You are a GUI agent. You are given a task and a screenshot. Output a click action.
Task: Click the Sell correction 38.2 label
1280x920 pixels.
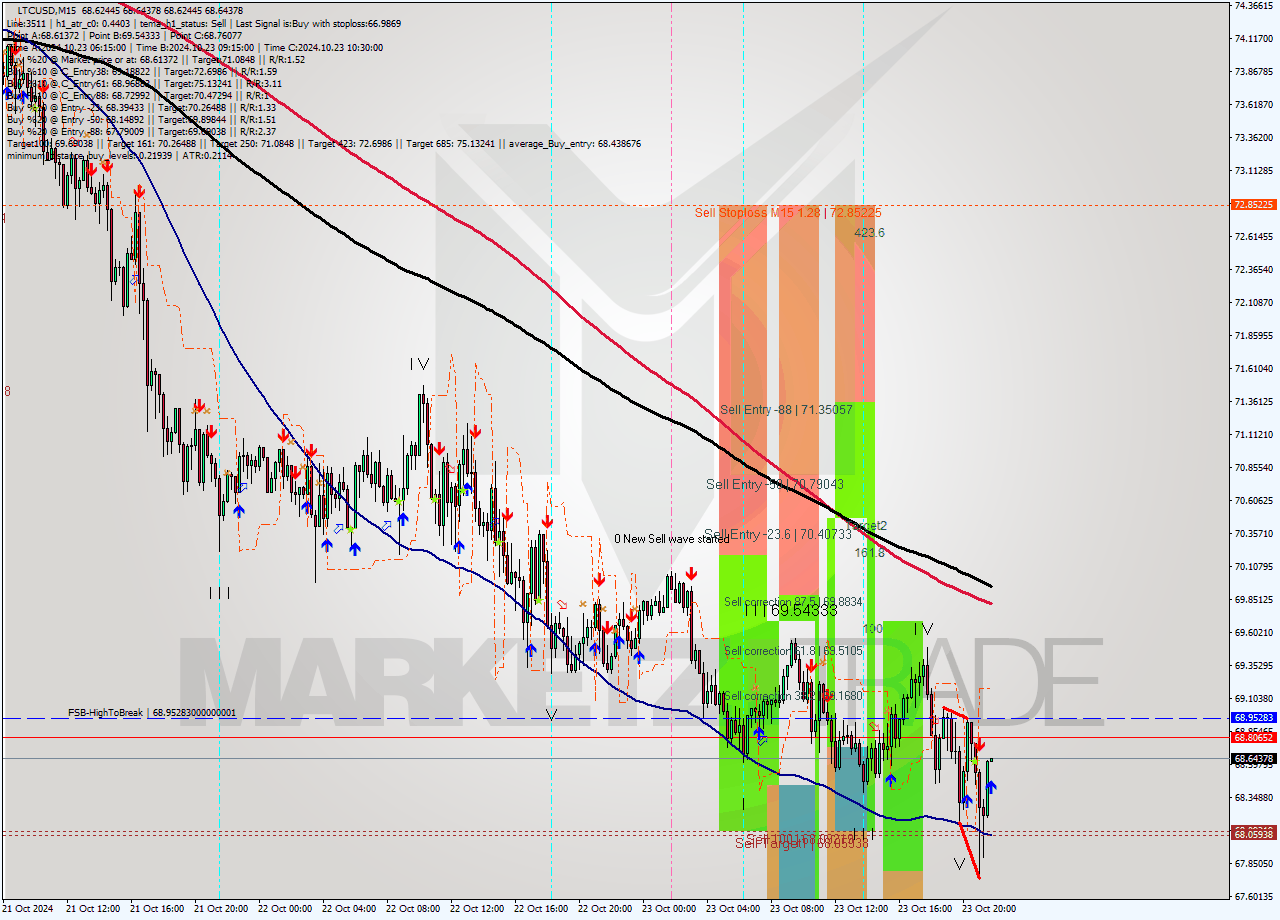coord(793,696)
